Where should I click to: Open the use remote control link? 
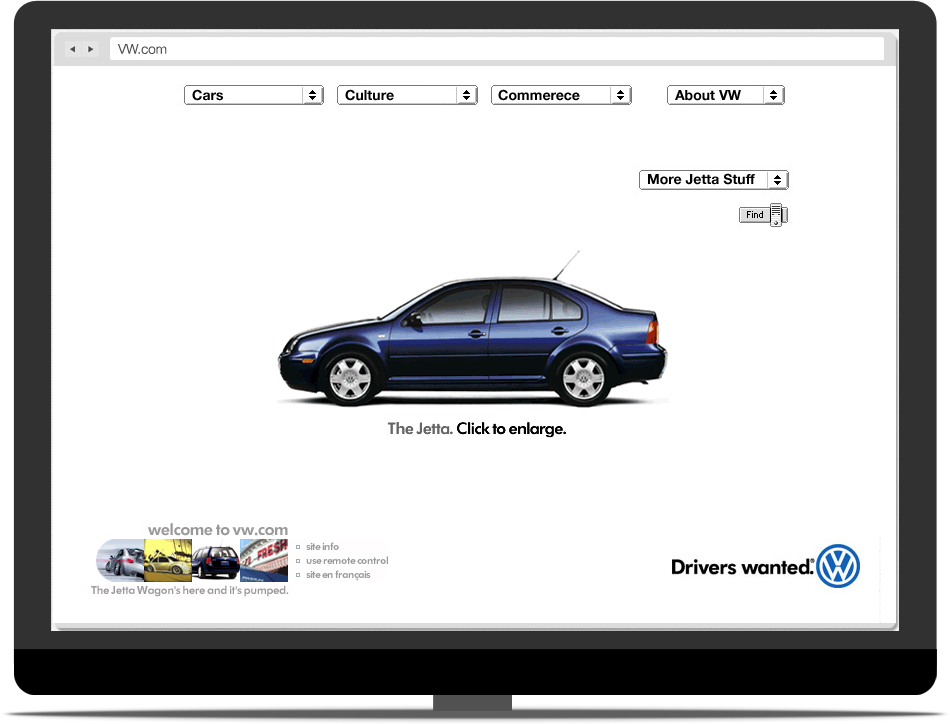click(x=347, y=561)
